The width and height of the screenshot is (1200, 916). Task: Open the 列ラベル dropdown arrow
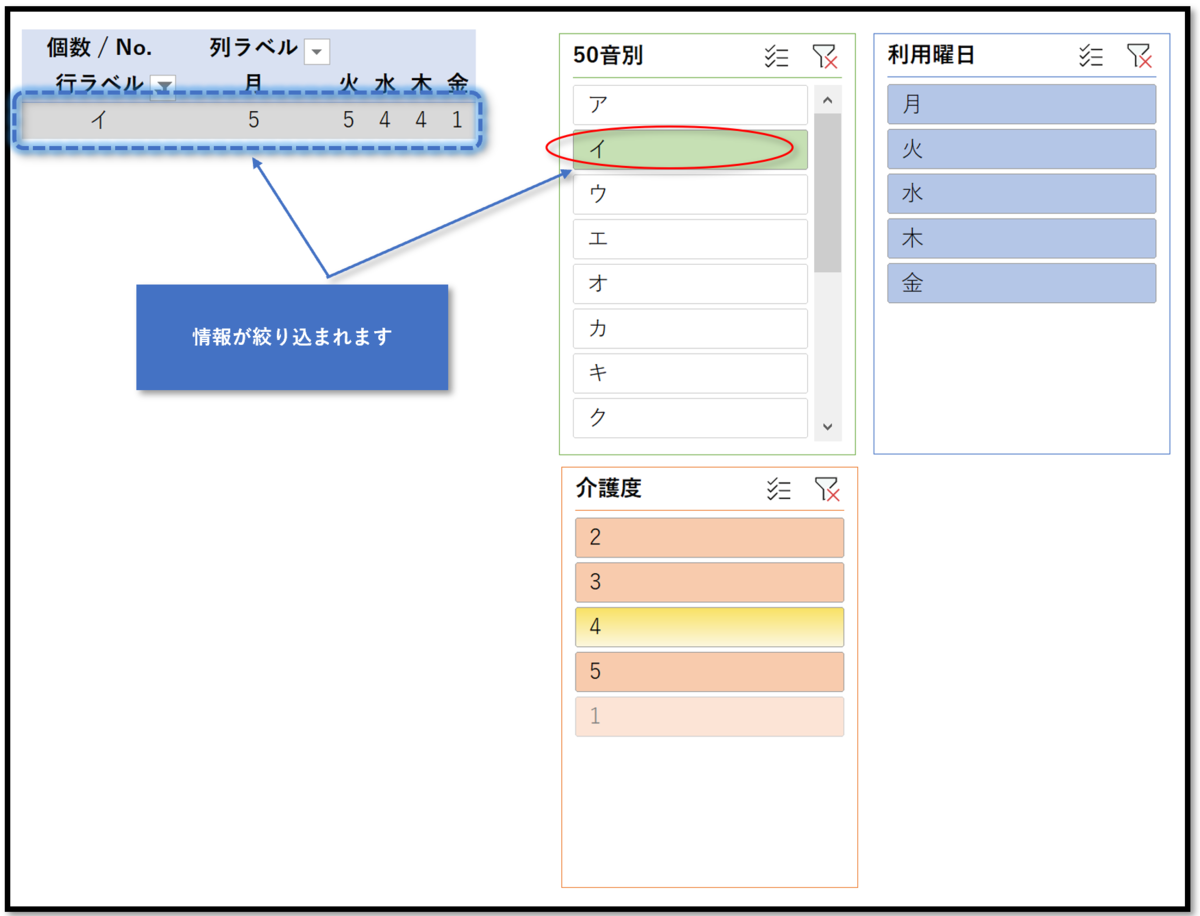tap(316, 50)
